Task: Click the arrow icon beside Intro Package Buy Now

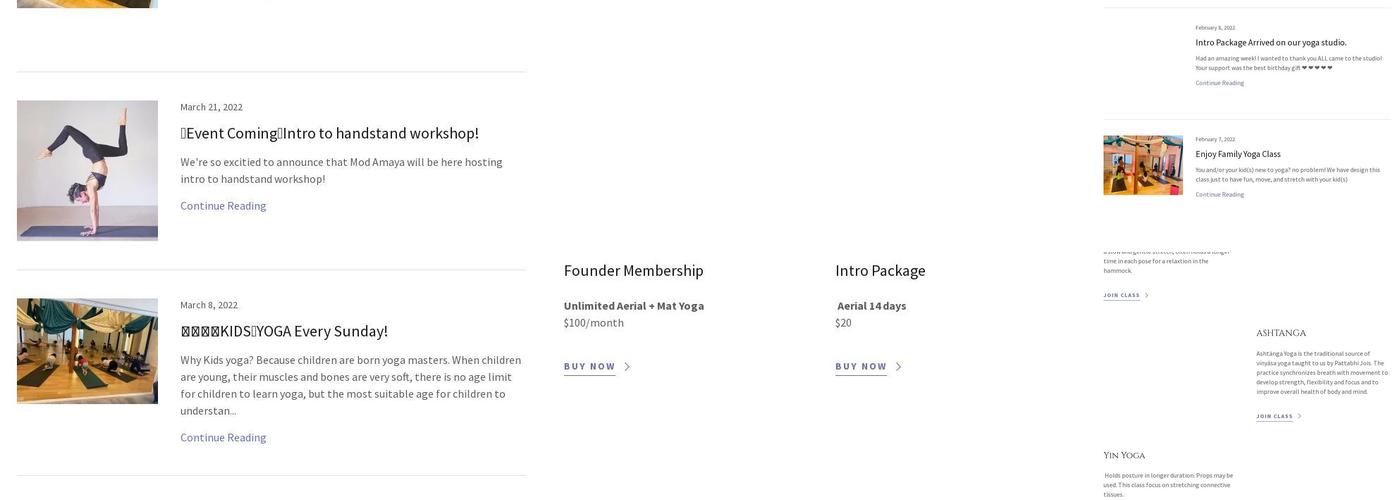Action: coord(899,367)
